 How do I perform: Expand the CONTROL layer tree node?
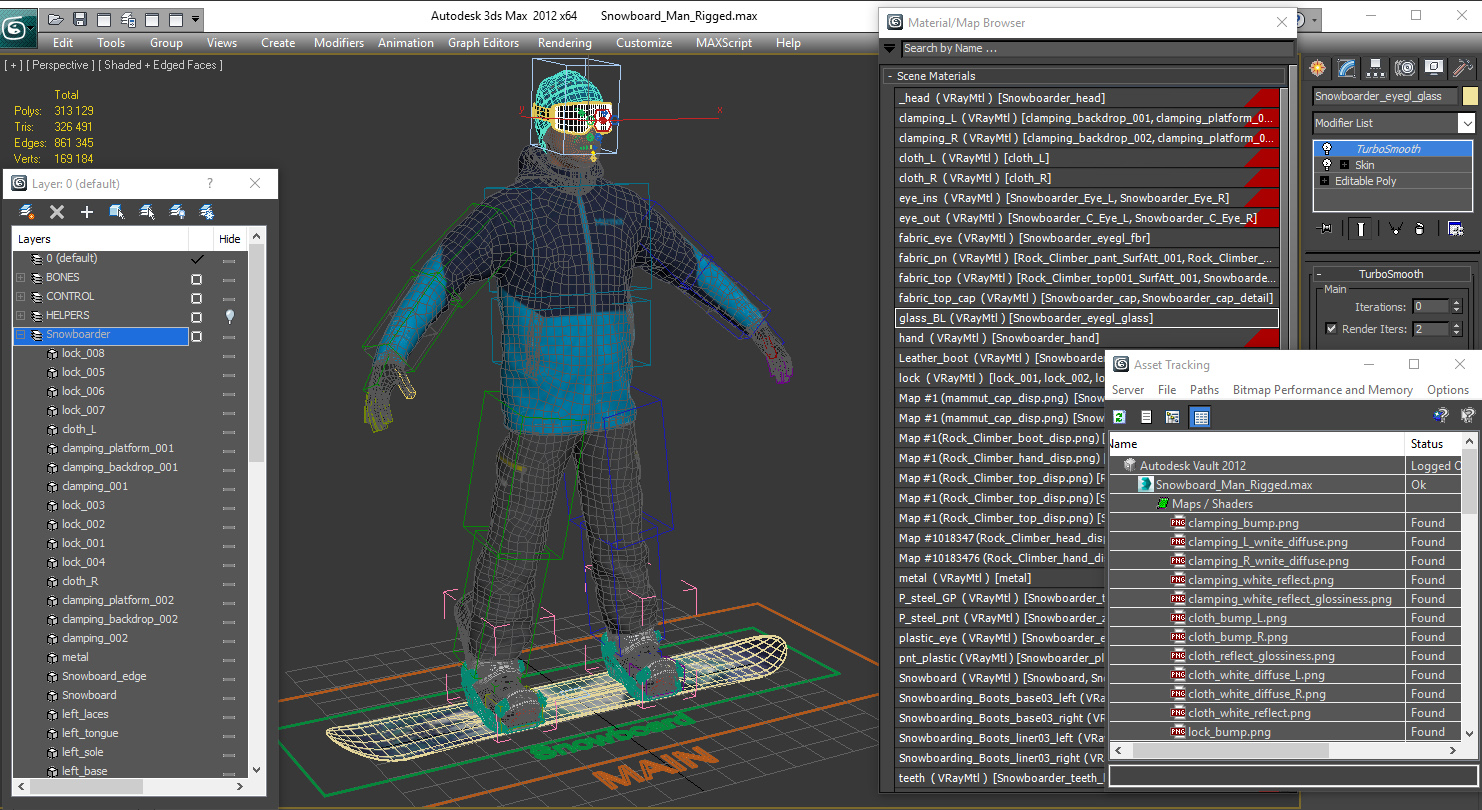click(20, 297)
